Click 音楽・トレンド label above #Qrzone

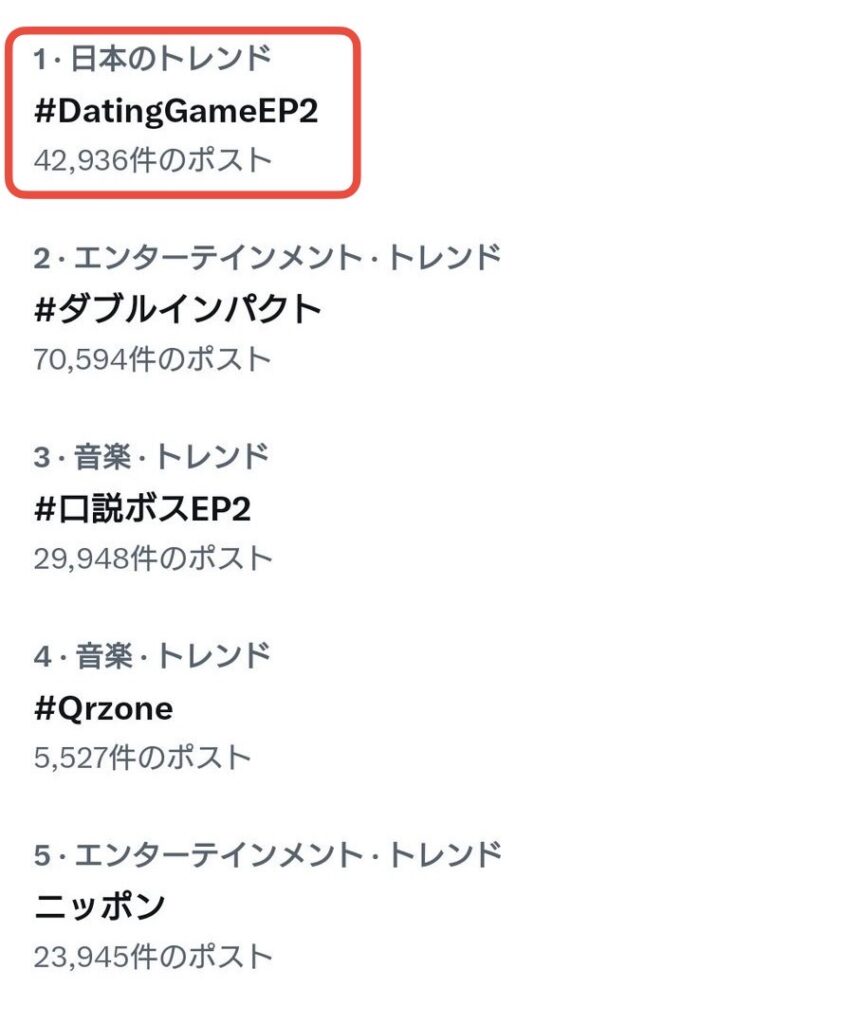tap(169, 657)
